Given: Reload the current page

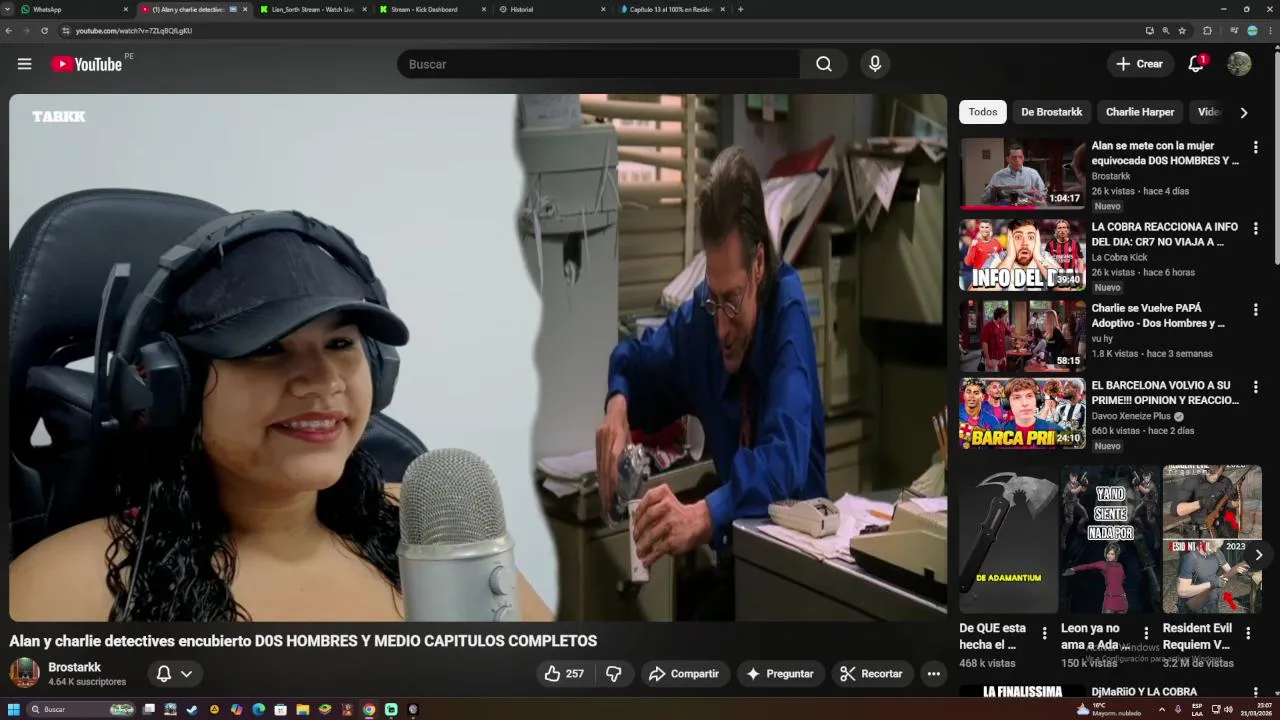Looking at the screenshot, I should (44, 31).
